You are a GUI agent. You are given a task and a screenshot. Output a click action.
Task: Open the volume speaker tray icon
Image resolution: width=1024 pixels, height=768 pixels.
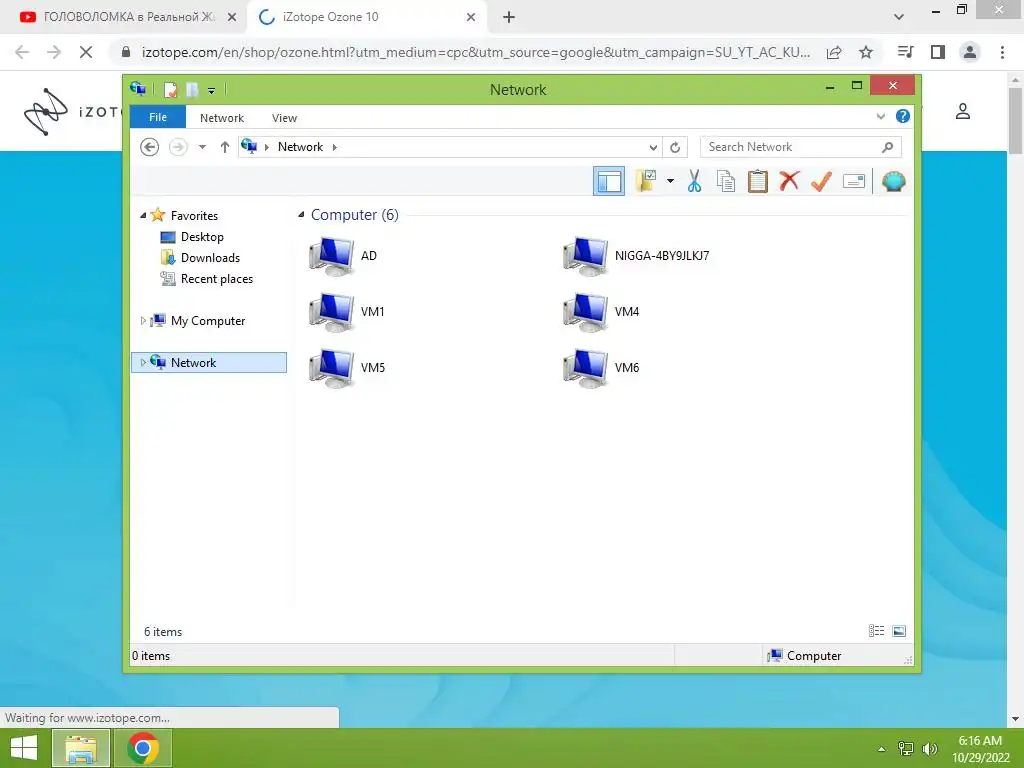[930, 749]
